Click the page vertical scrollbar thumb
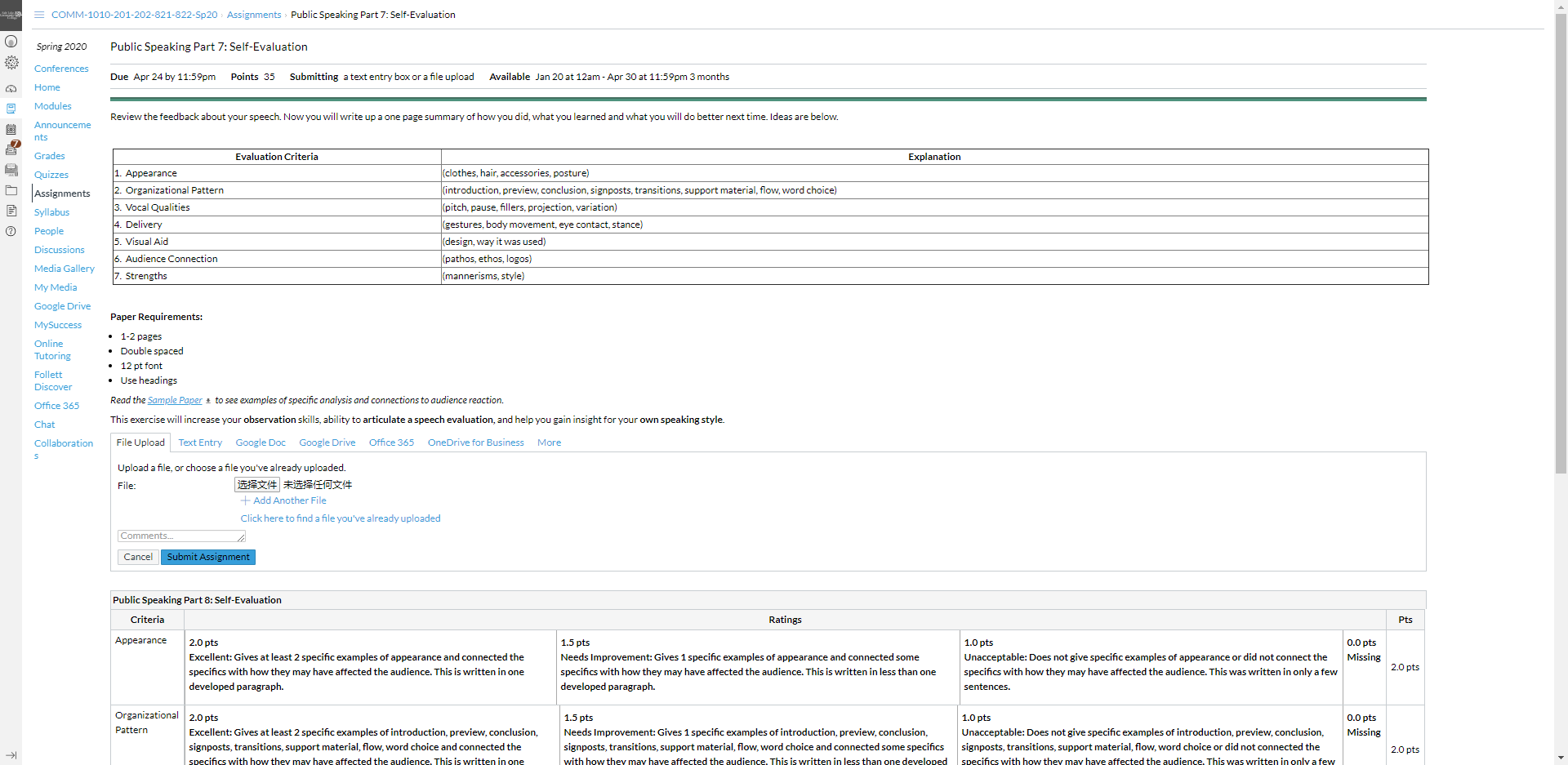1568x765 pixels. 1561,243
